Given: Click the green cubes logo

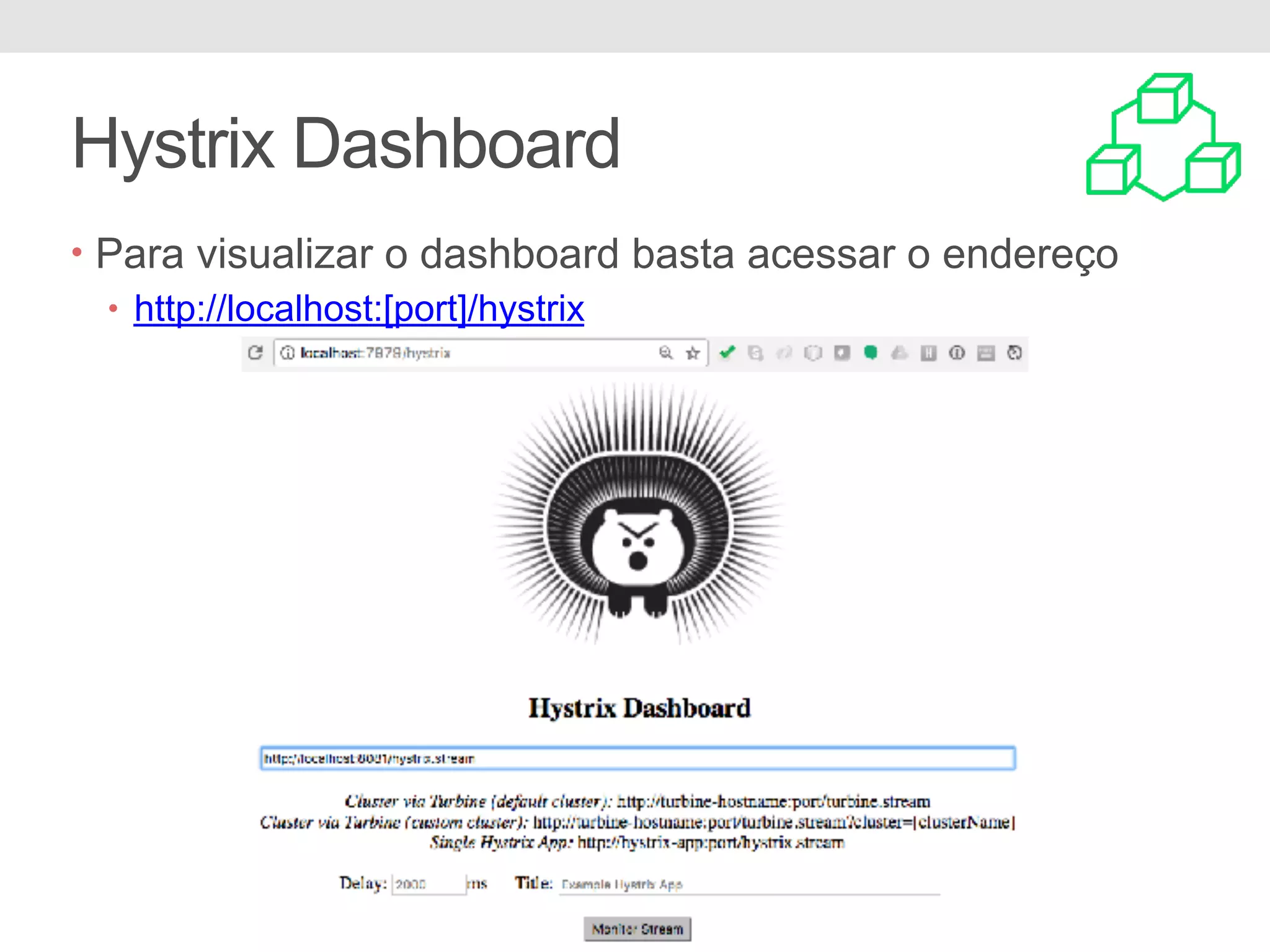Looking at the screenshot, I should click(x=1163, y=137).
